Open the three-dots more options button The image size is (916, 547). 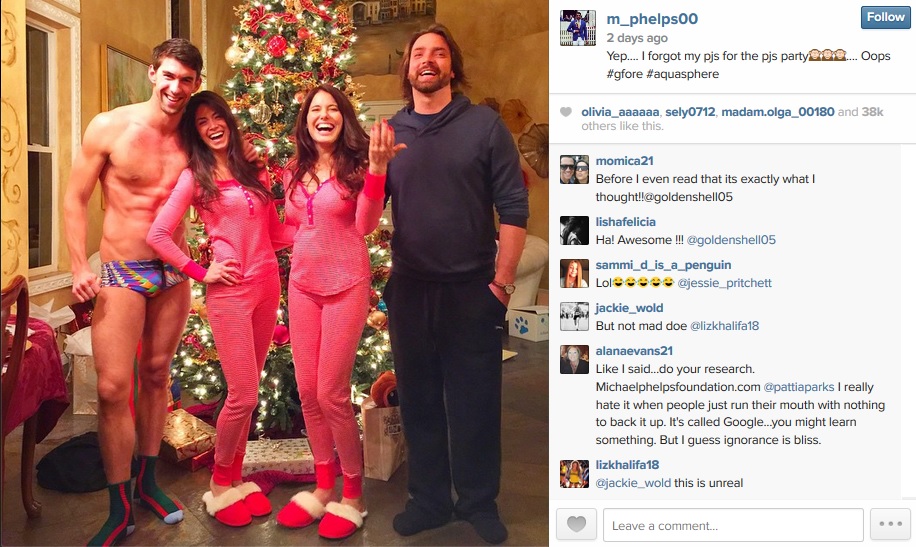[890, 524]
